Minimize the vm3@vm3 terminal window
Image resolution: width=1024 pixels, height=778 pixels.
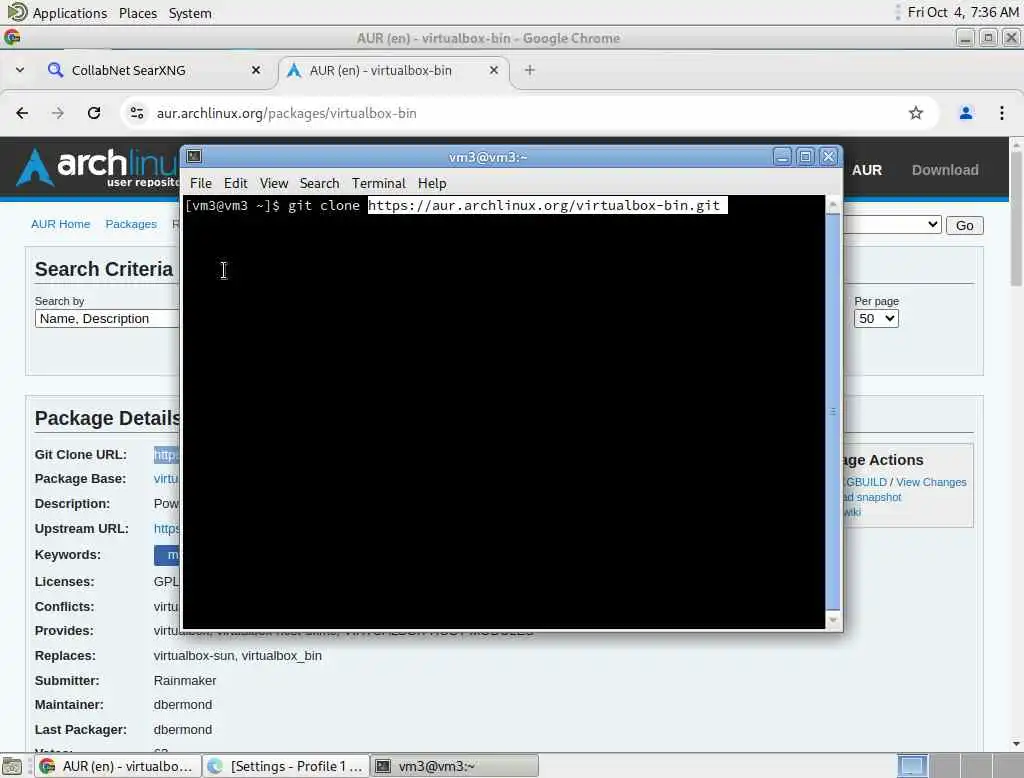(x=782, y=157)
